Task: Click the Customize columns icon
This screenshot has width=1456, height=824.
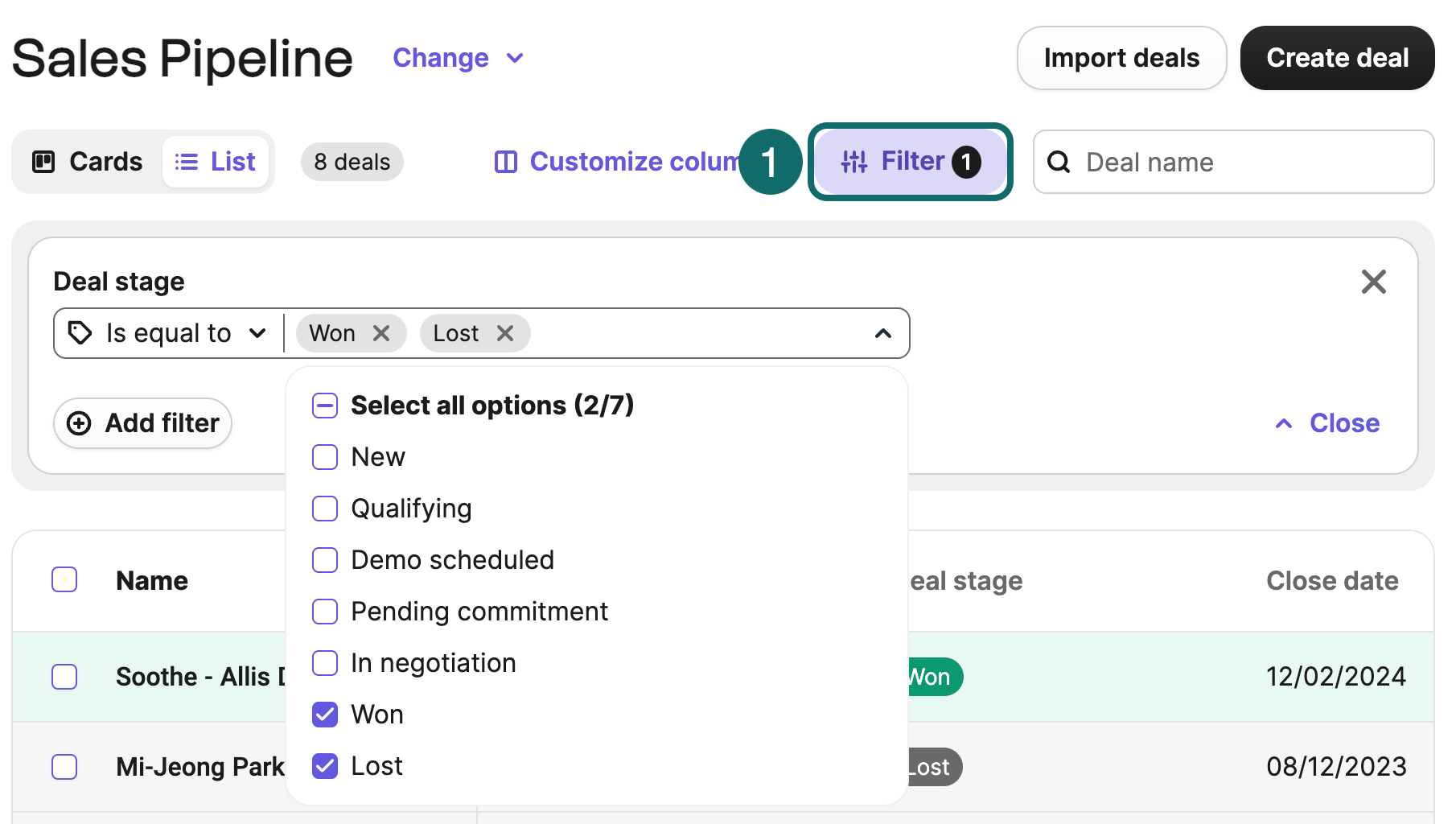Action: (505, 163)
